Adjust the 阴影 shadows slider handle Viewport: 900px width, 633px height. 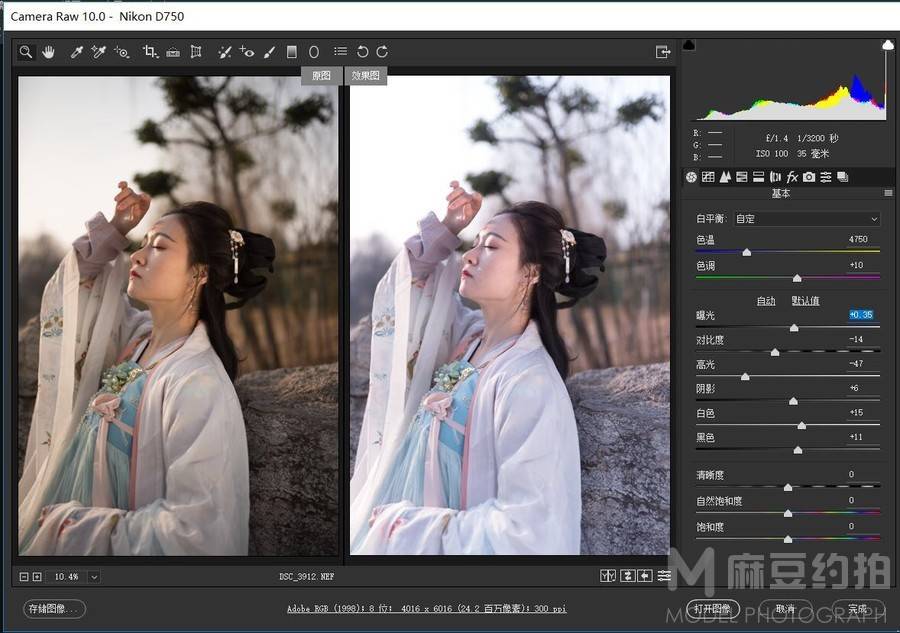[x=793, y=401]
